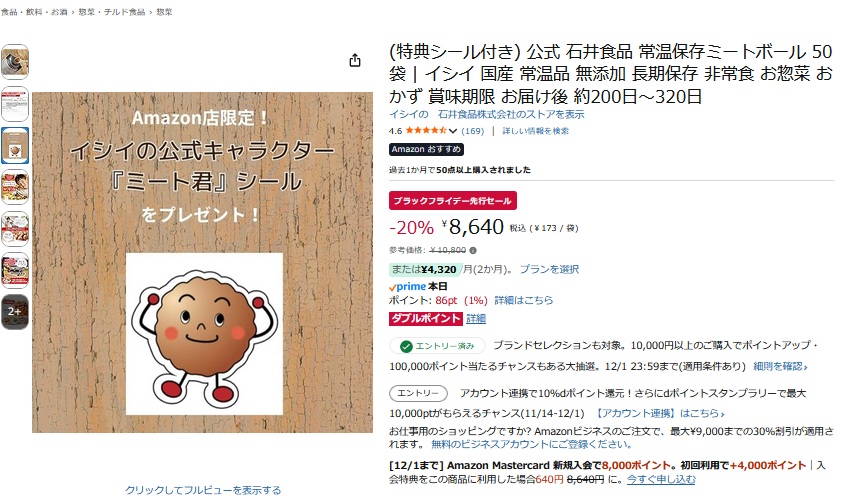Show the 2+ more images thumbnail
This screenshot has width=849, height=498.
[x=15, y=312]
